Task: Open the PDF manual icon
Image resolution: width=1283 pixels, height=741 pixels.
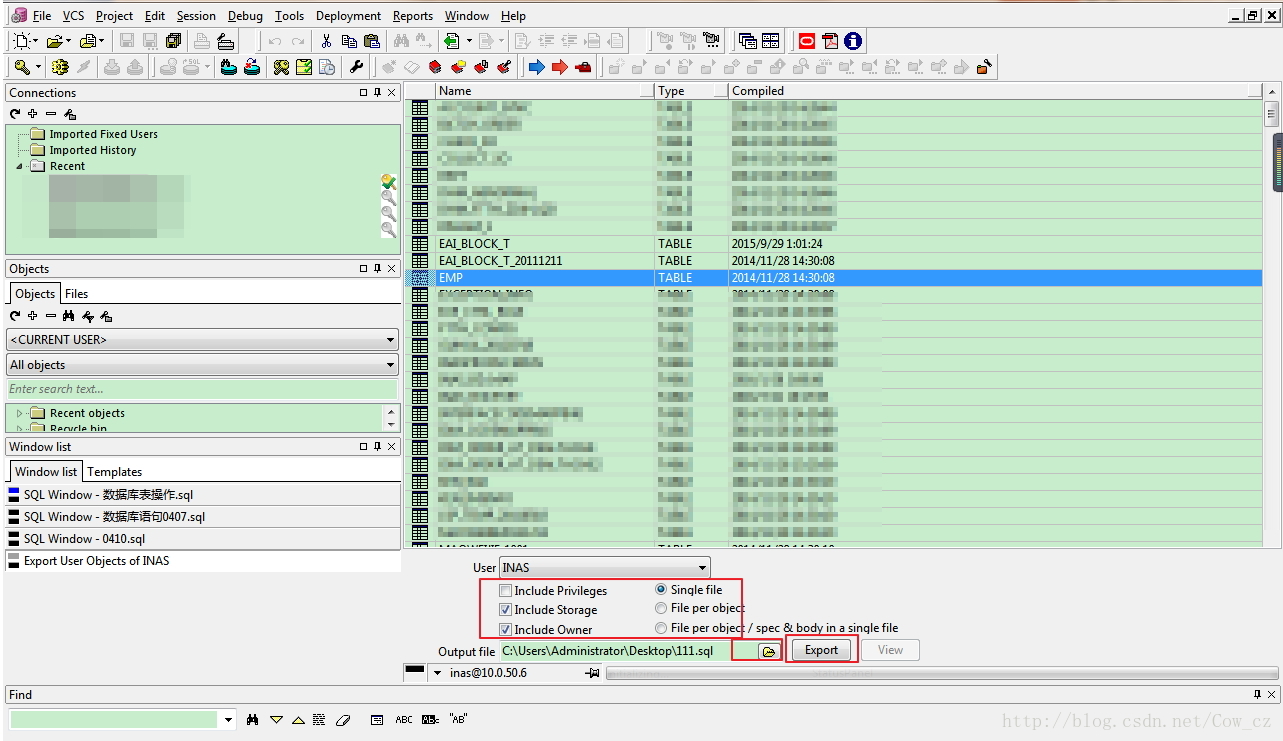Action: pos(830,41)
